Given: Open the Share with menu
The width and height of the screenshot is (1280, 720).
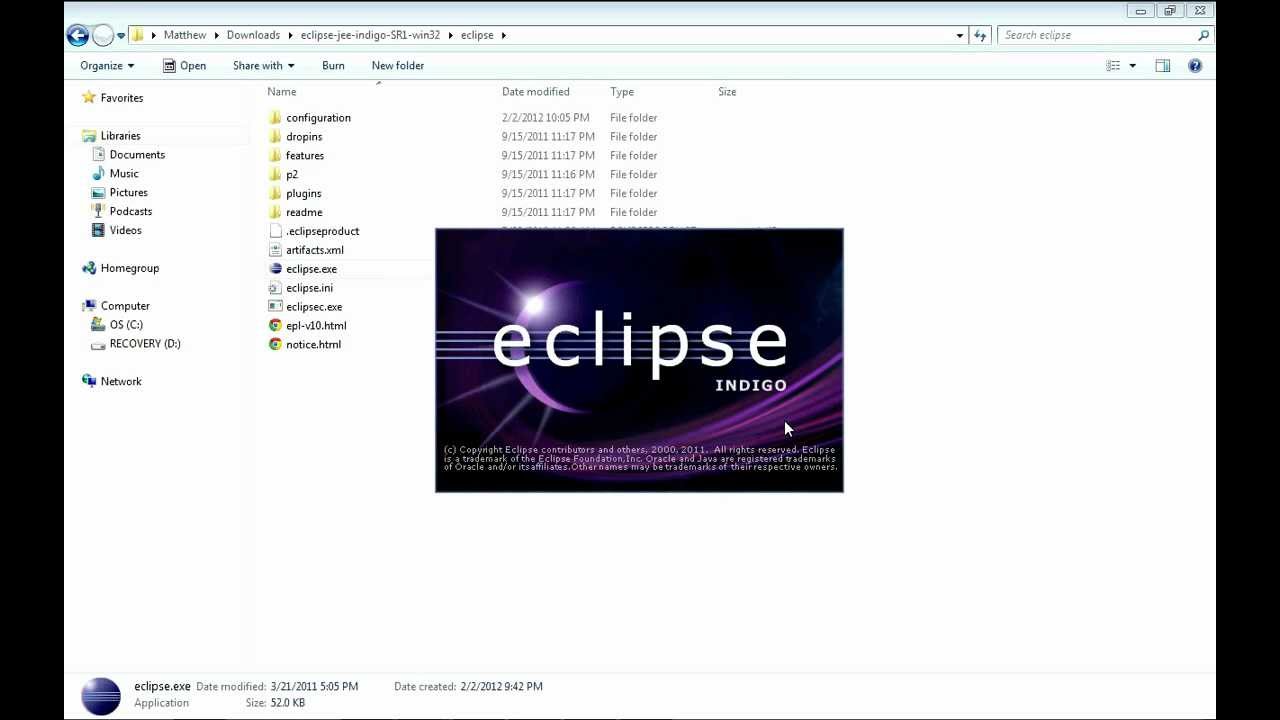Looking at the screenshot, I should (264, 66).
